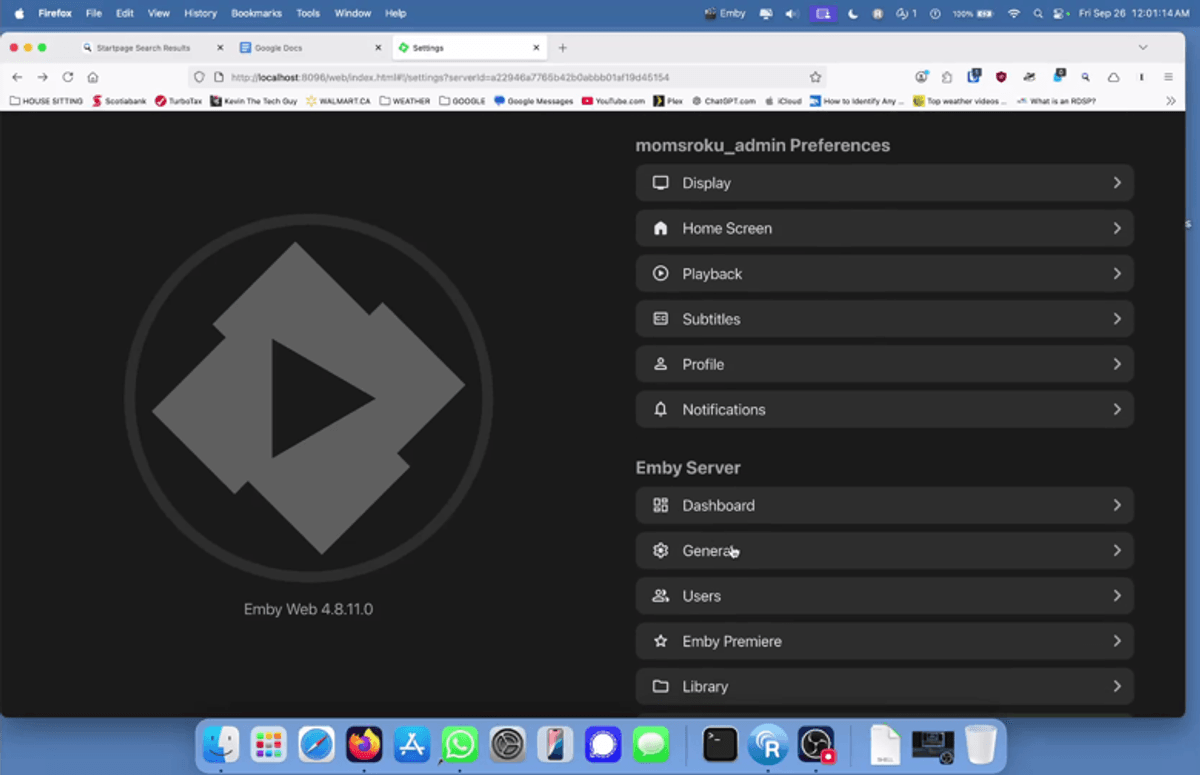Click the Profile person icon

[x=660, y=364]
